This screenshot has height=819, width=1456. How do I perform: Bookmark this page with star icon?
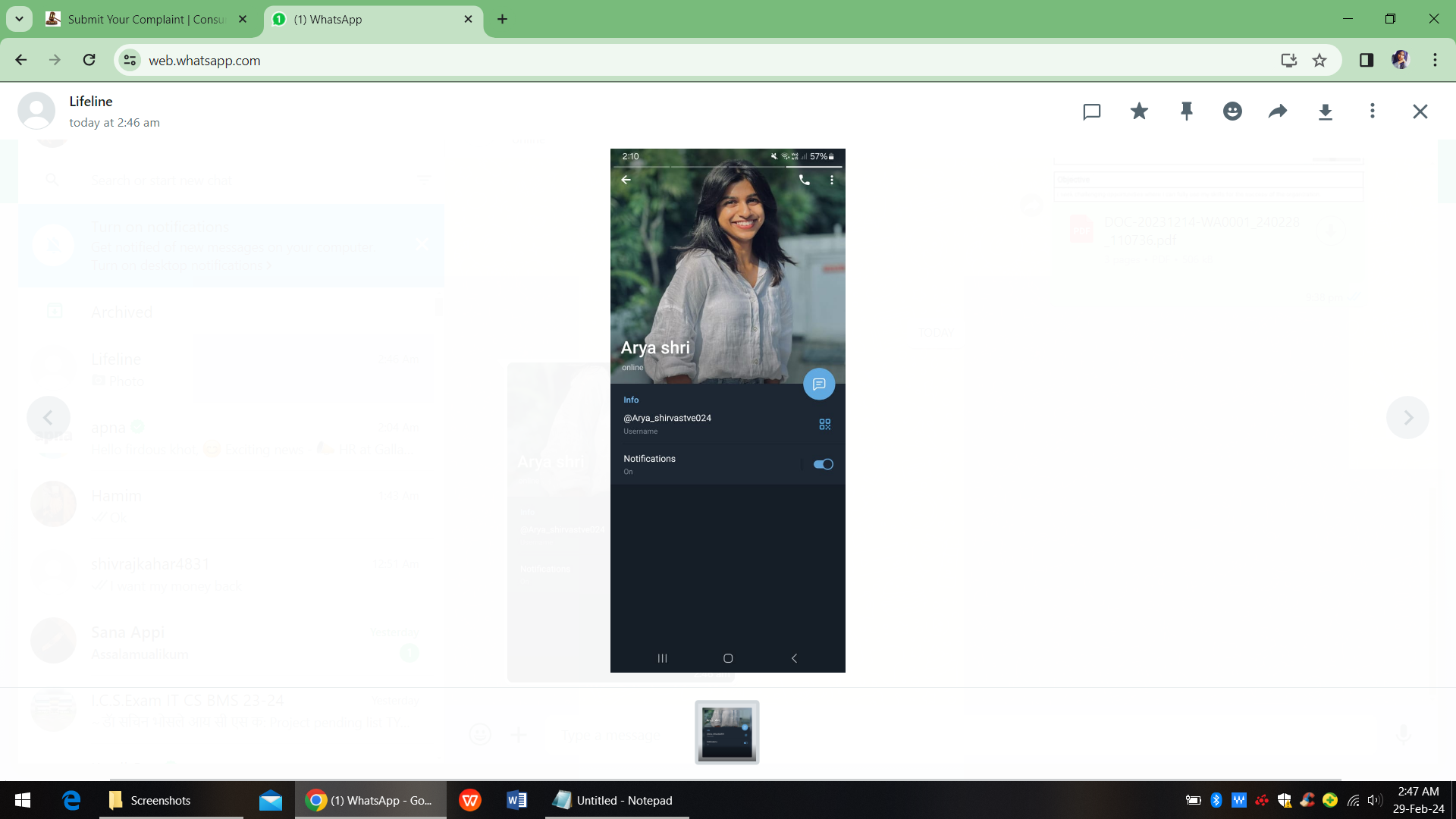pos(1319,61)
